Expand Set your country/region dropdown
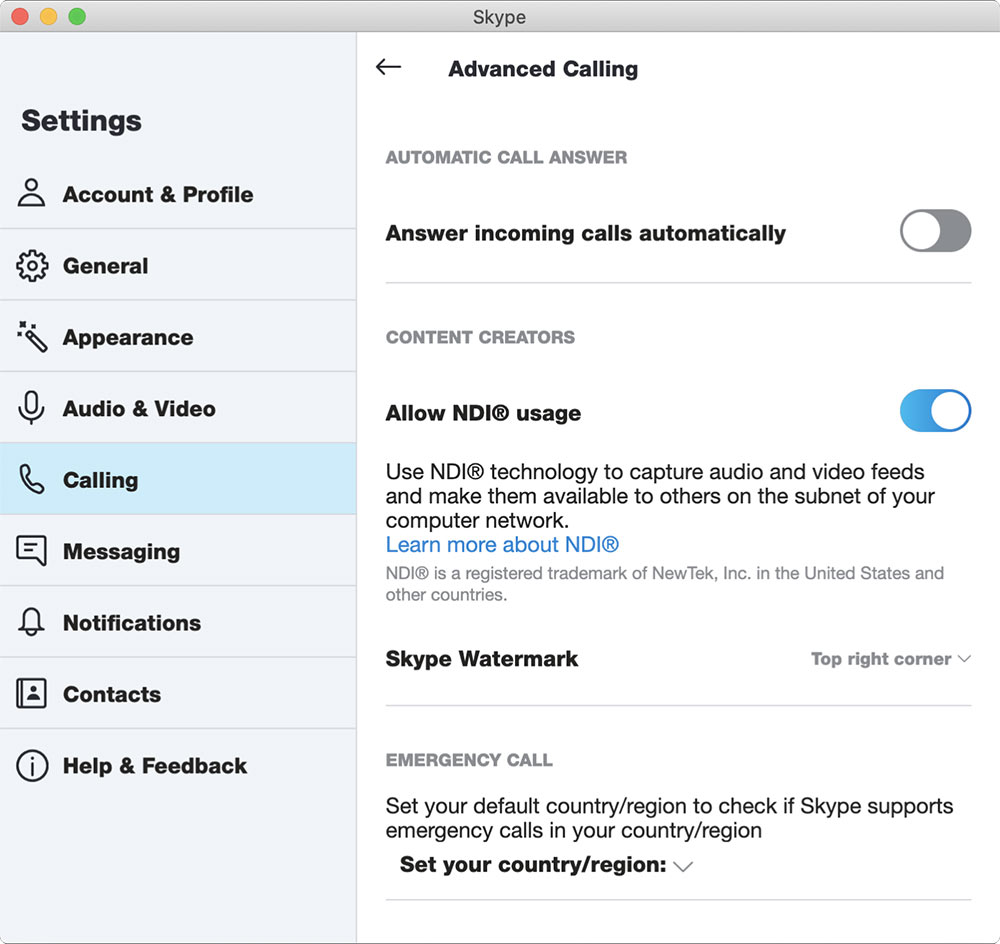 pyautogui.click(x=546, y=865)
